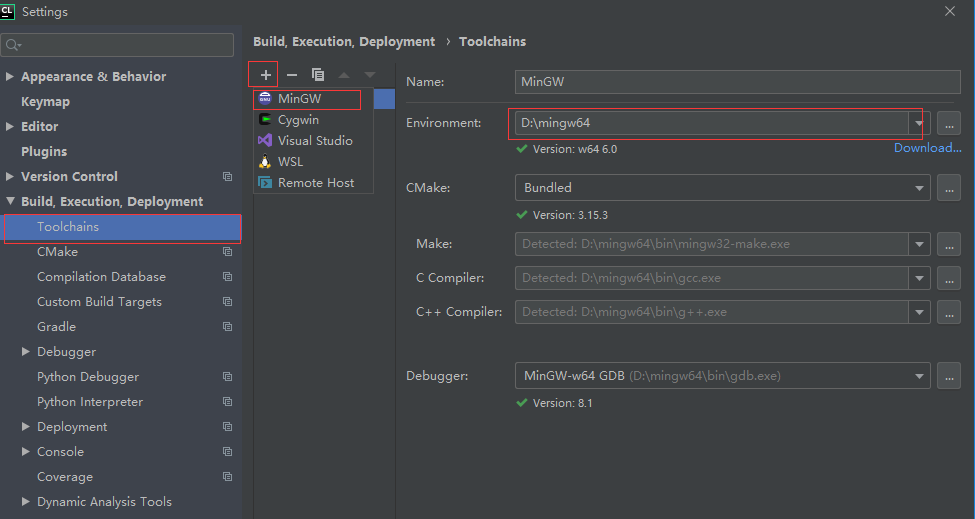Move toolchain down with the down arrow
Viewport: 975px width, 519px height.
(x=370, y=75)
